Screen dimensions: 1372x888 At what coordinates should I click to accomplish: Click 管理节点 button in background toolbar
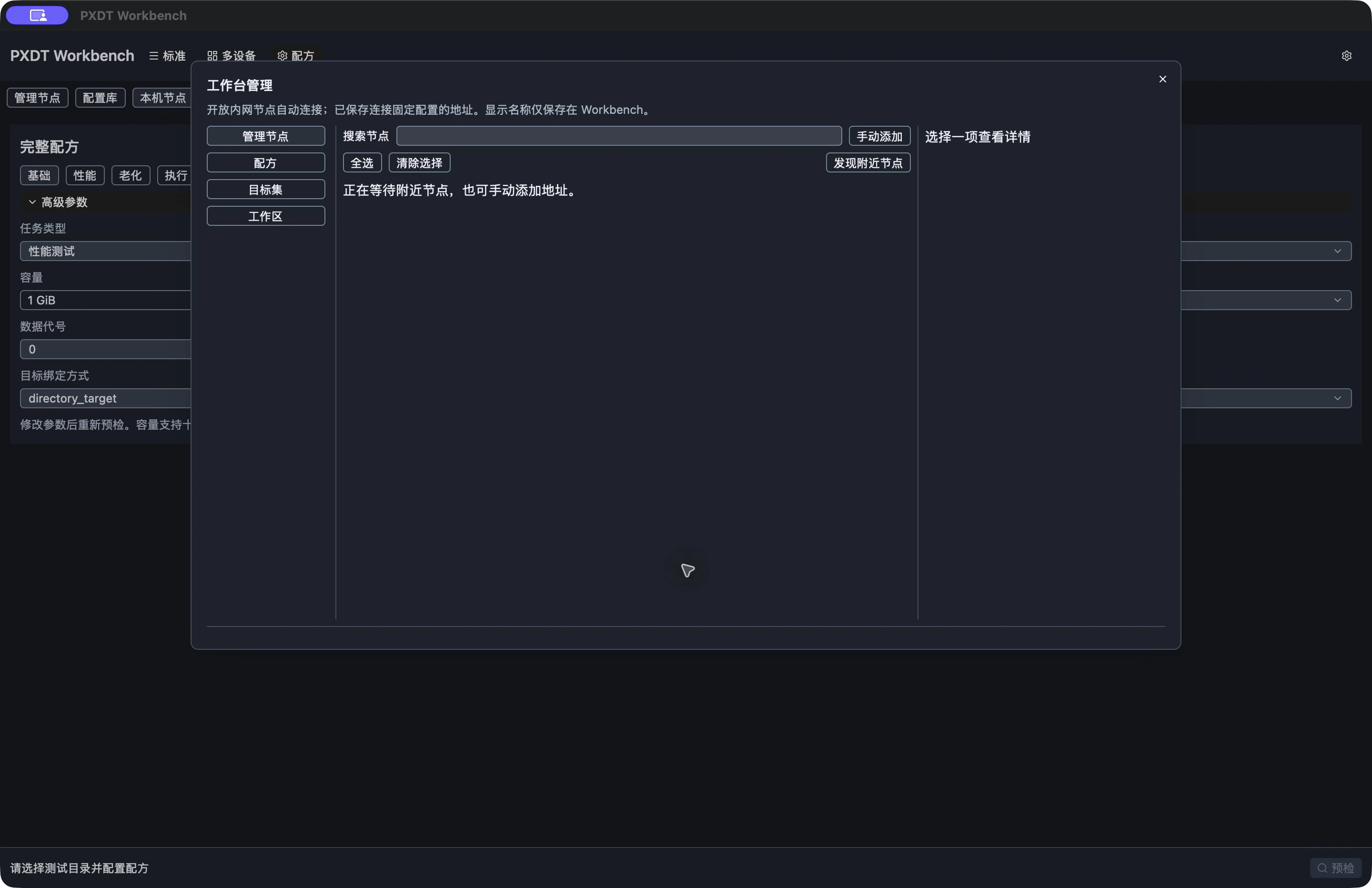[38, 98]
